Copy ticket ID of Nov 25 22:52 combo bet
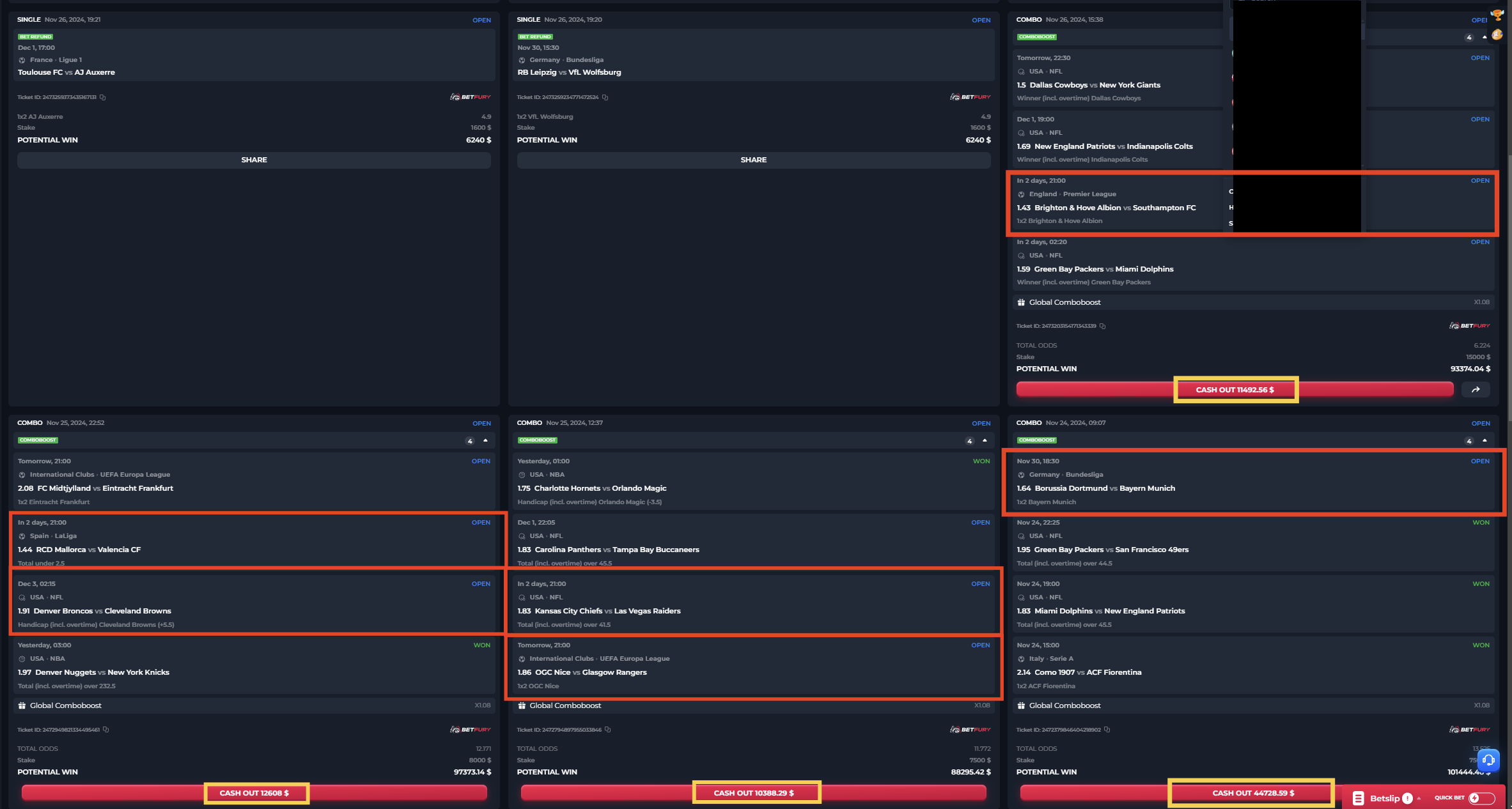 click(x=105, y=729)
